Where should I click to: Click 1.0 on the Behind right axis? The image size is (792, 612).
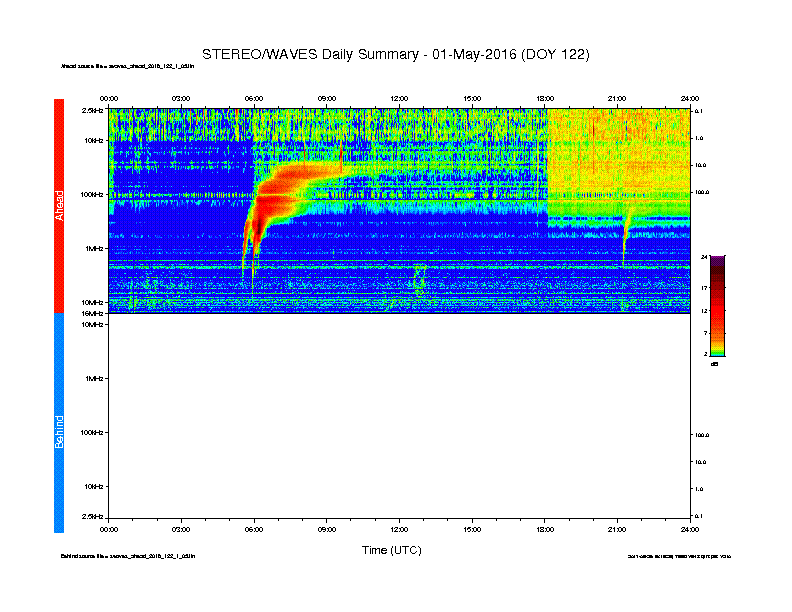coord(700,489)
